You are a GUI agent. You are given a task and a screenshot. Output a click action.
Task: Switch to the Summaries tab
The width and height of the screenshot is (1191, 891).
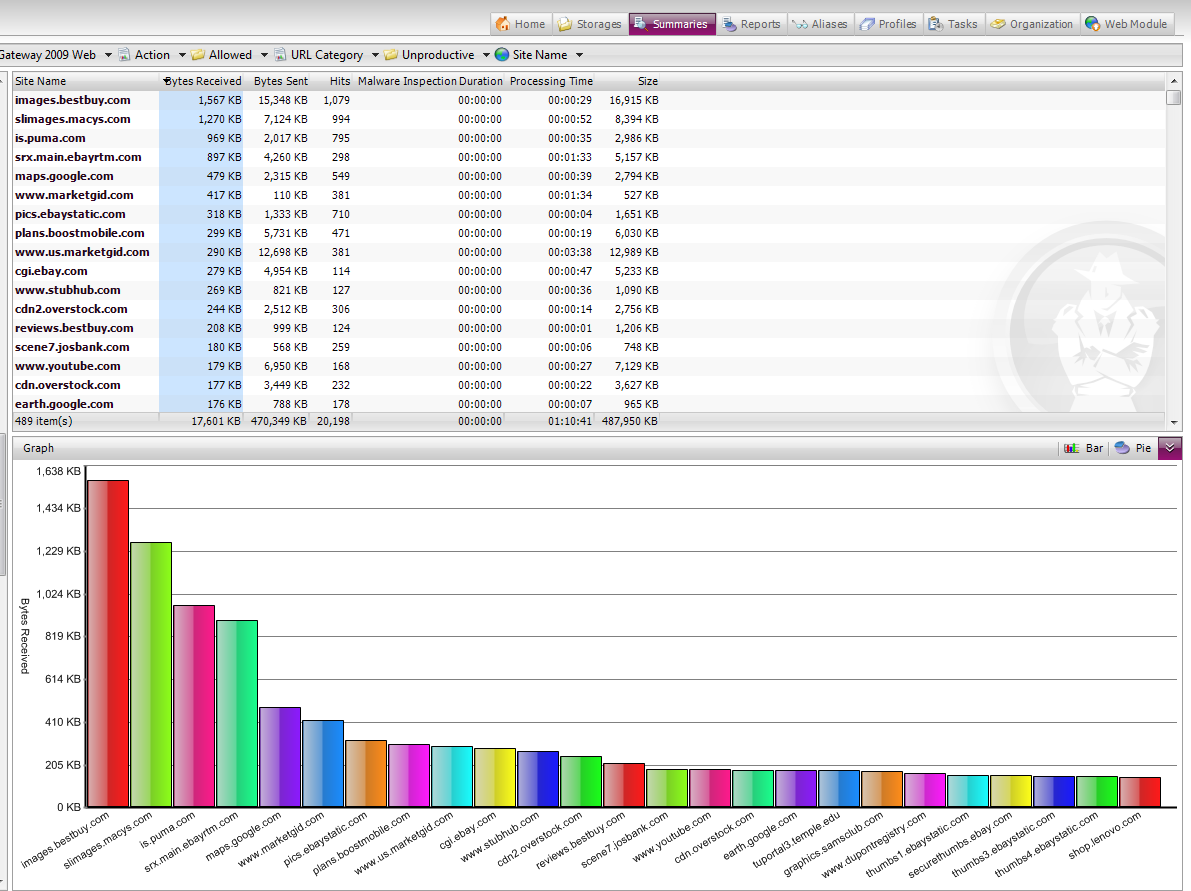pyautogui.click(x=672, y=24)
